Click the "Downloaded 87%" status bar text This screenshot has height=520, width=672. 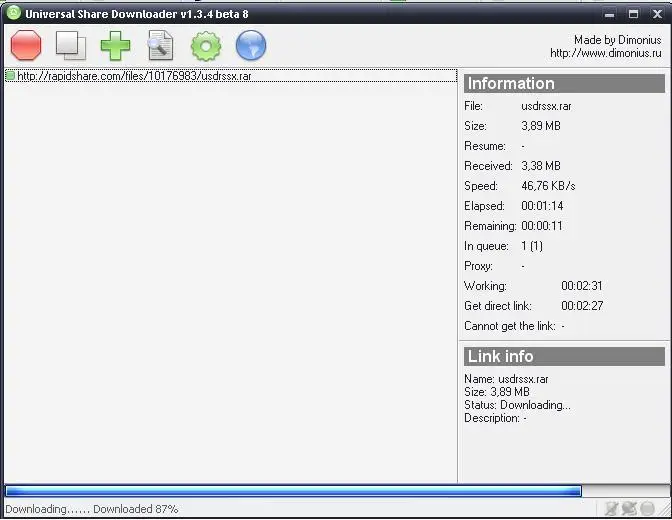[135, 509]
